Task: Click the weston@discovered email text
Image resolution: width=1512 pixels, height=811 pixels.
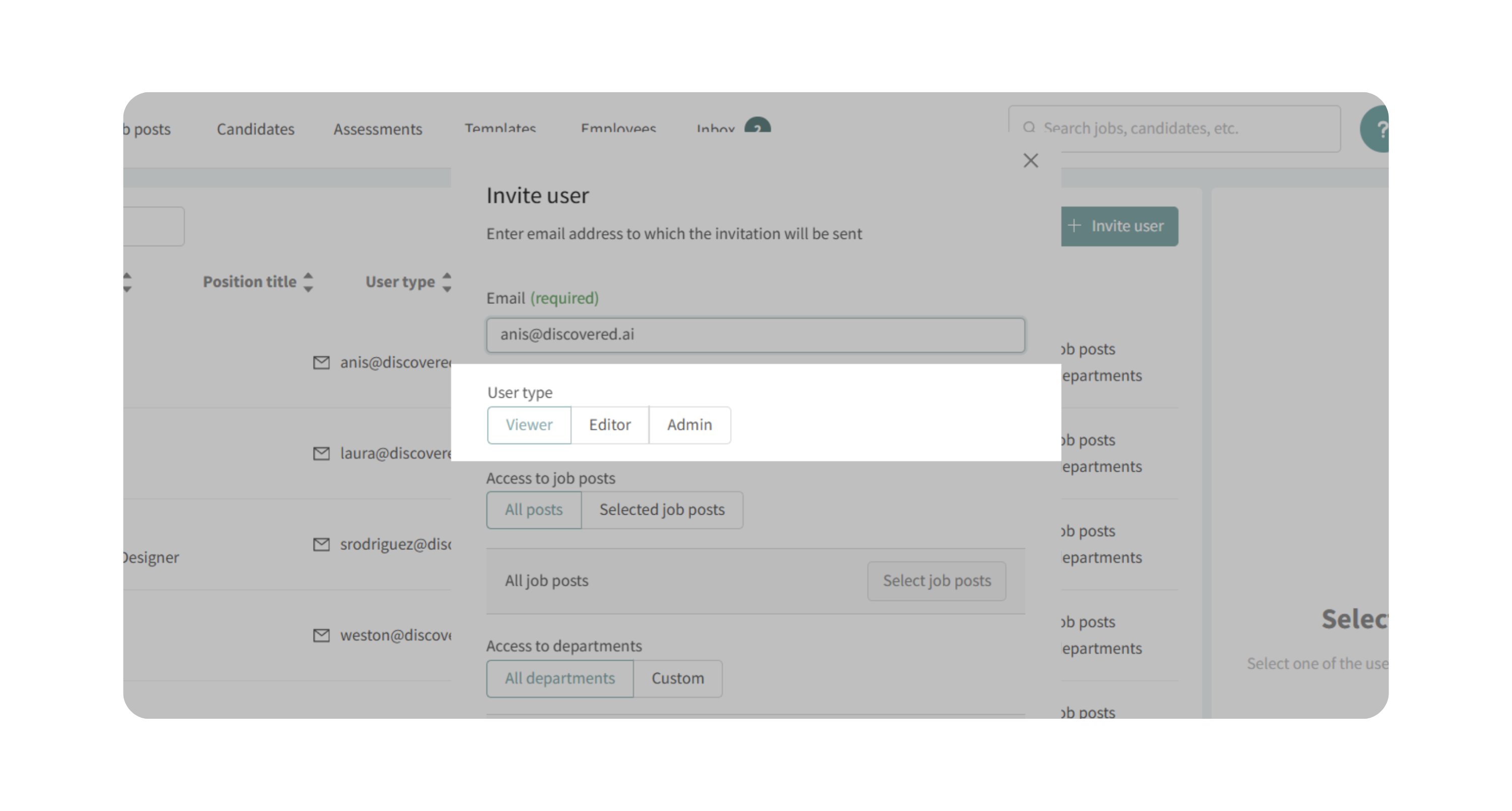Action: [396, 636]
